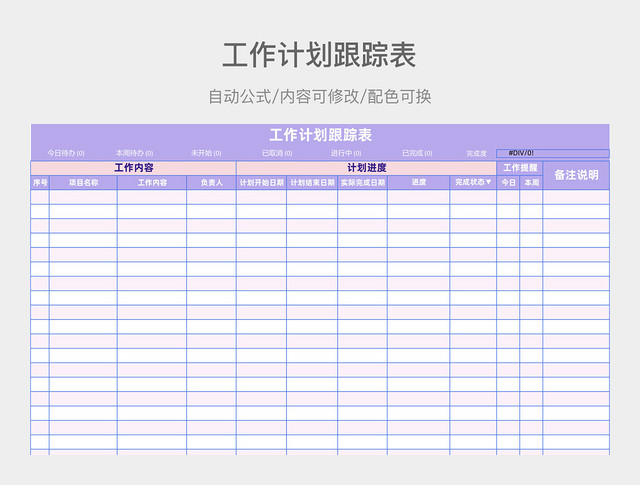Click the 计划开始日期 column header

(262, 182)
